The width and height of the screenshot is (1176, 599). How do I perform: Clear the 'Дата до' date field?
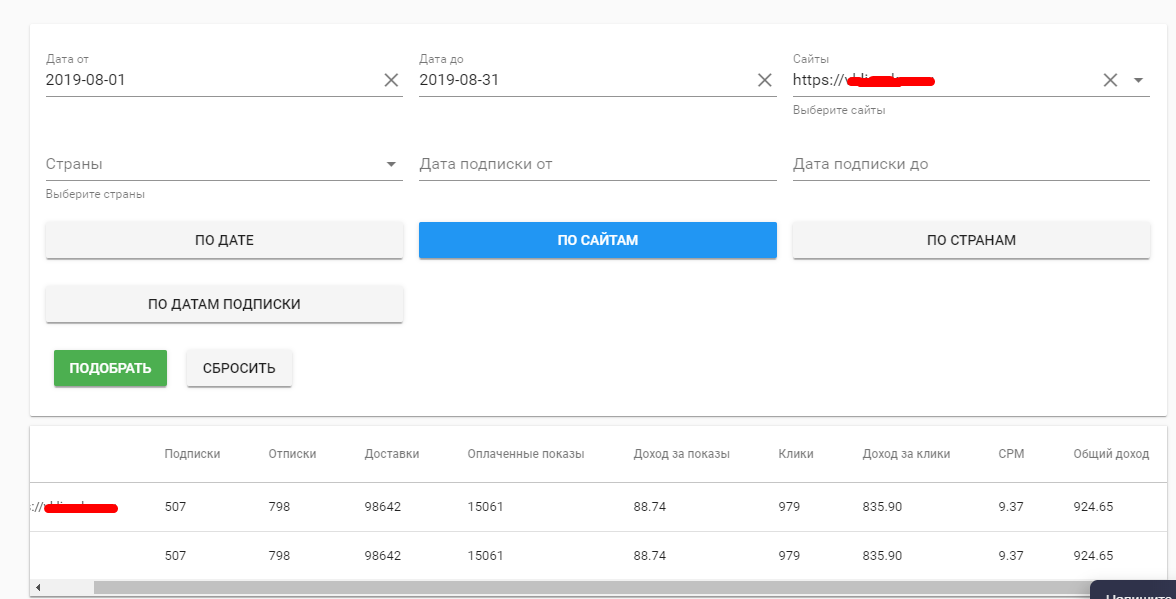tap(765, 80)
